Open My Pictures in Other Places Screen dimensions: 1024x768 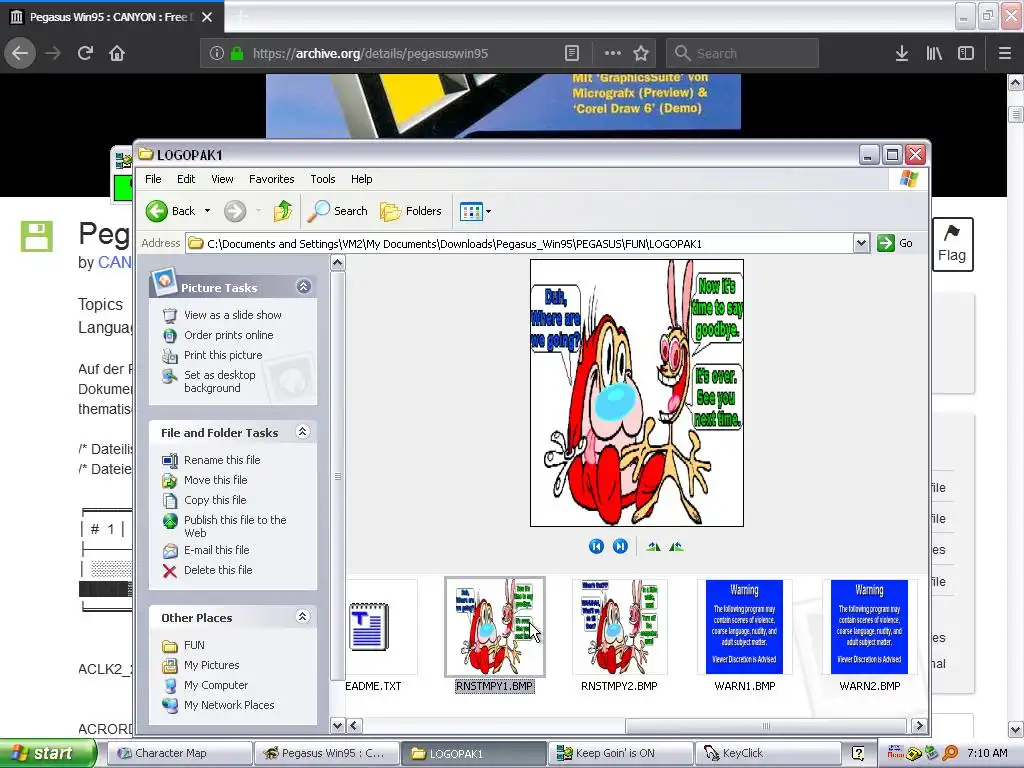coord(212,665)
